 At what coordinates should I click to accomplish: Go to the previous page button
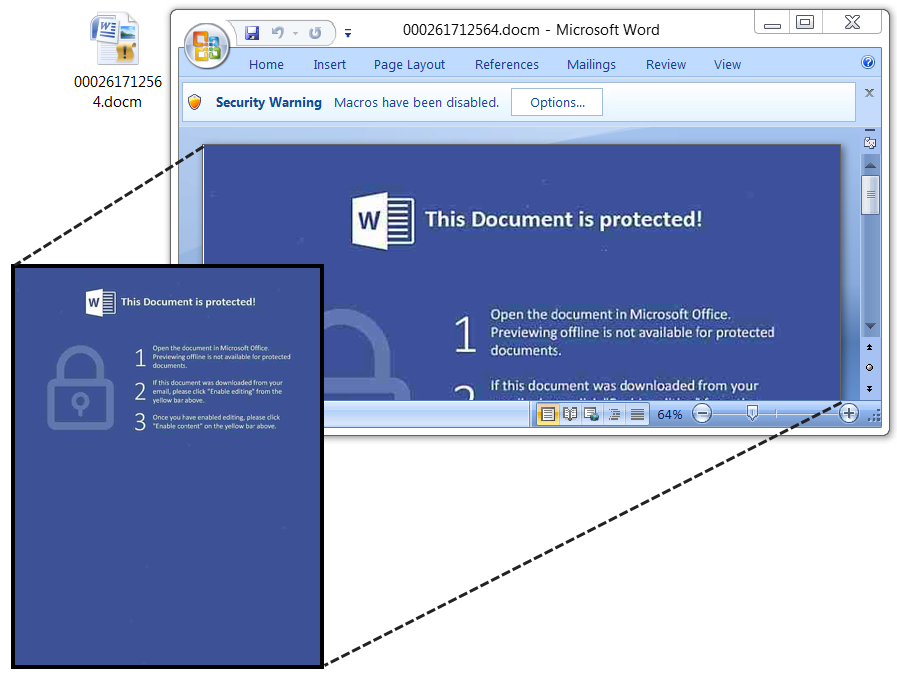click(870, 347)
